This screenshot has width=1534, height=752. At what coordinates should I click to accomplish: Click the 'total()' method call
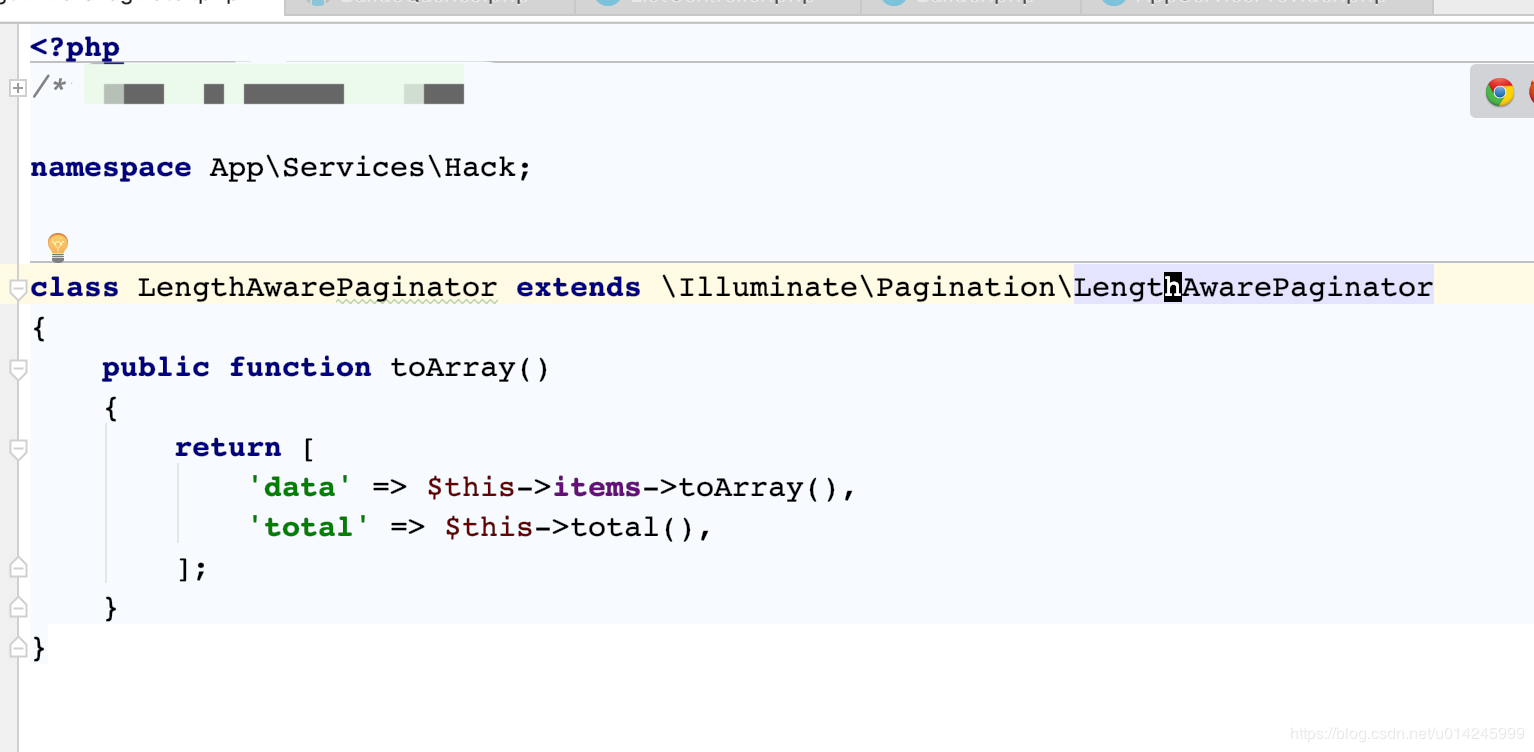click(x=632, y=528)
